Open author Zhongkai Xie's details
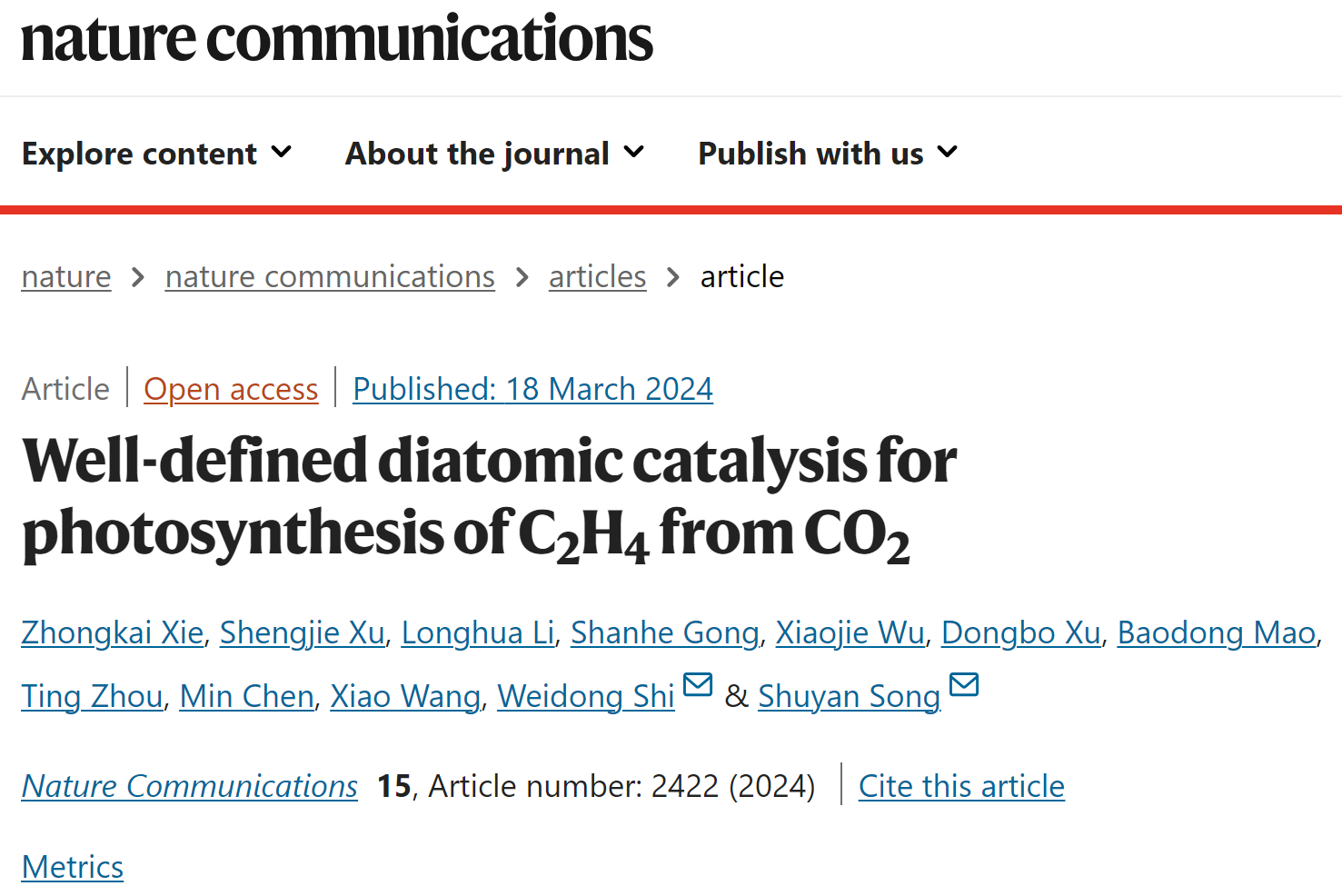The image size is (1342, 896). pyautogui.click(x=113, y=632)
